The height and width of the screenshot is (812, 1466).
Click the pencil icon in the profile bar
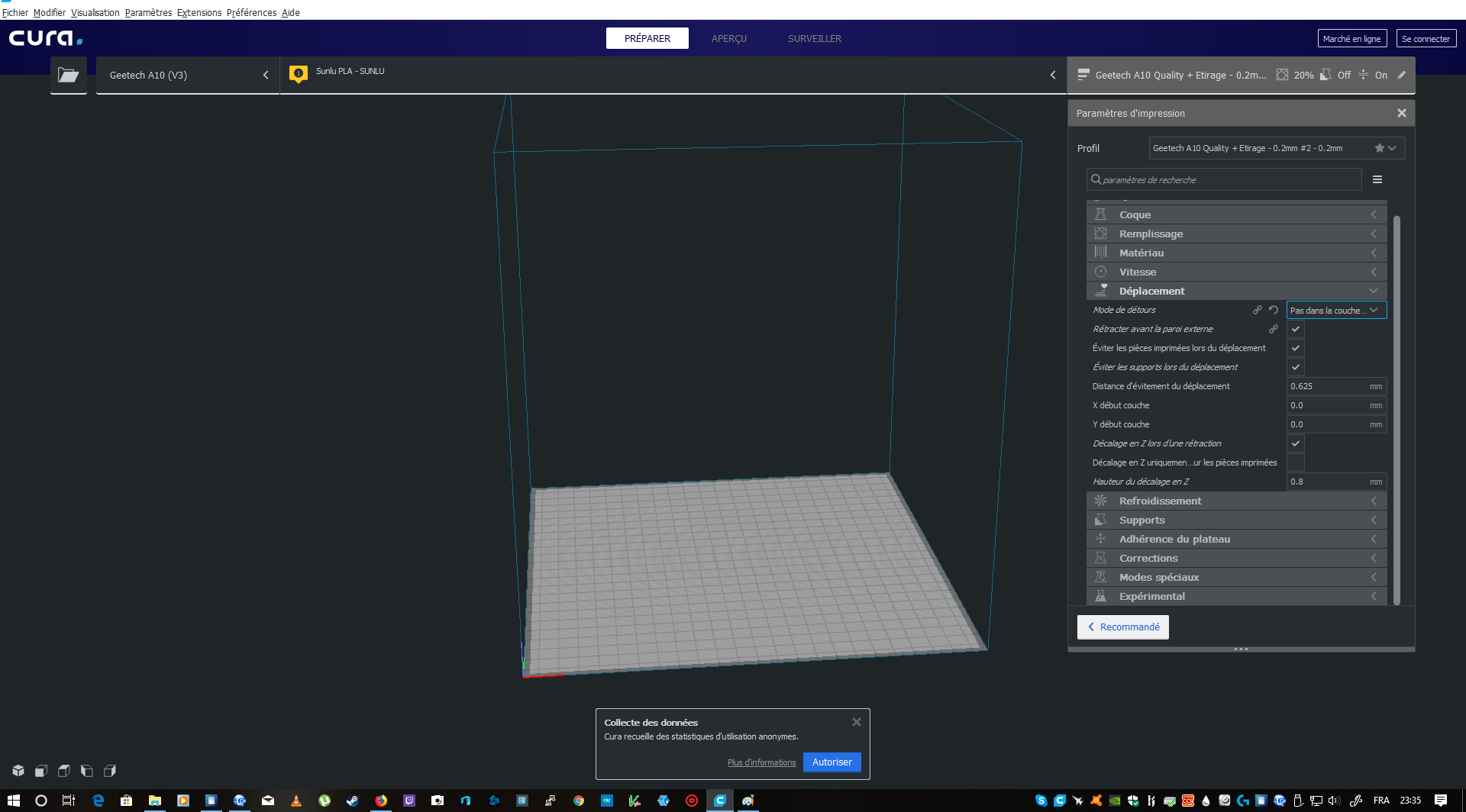[x=1402, y=75]
